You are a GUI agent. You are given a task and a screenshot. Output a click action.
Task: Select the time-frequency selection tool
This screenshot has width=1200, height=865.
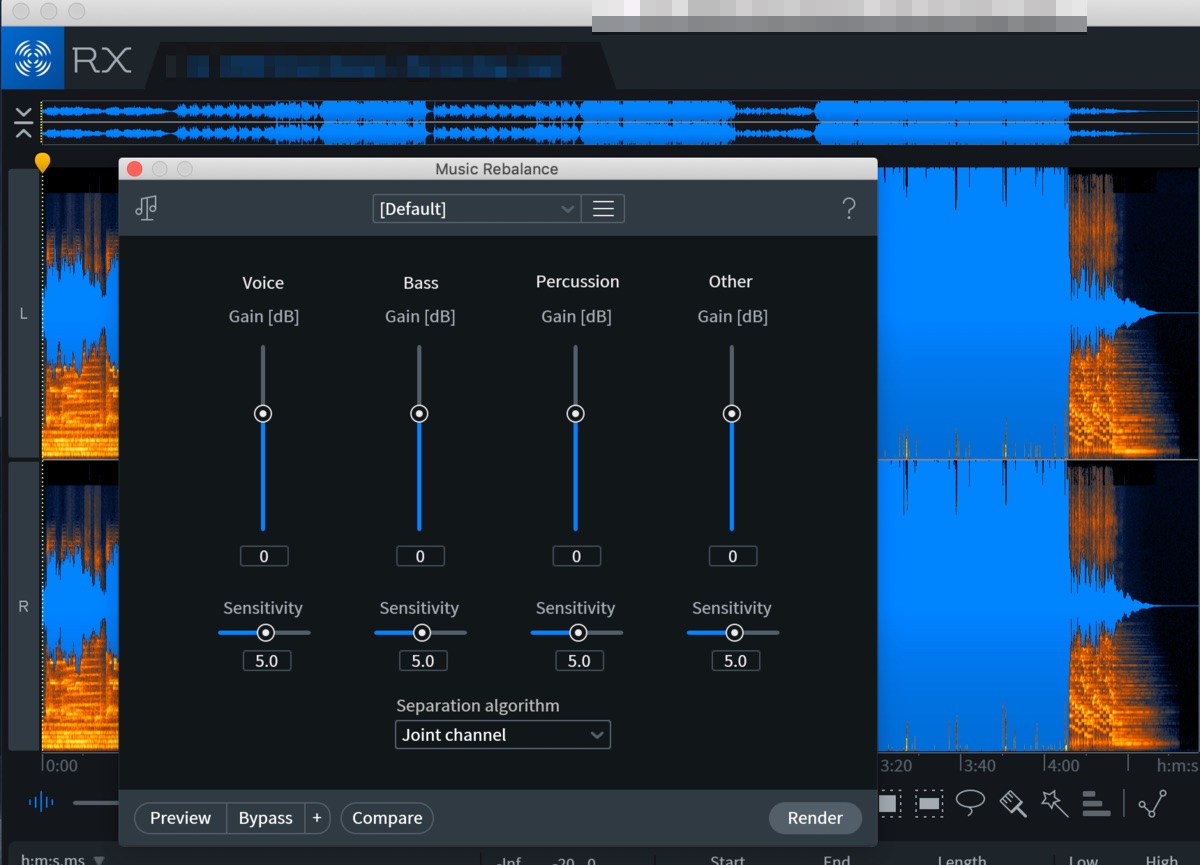click(x=890, y=803)
